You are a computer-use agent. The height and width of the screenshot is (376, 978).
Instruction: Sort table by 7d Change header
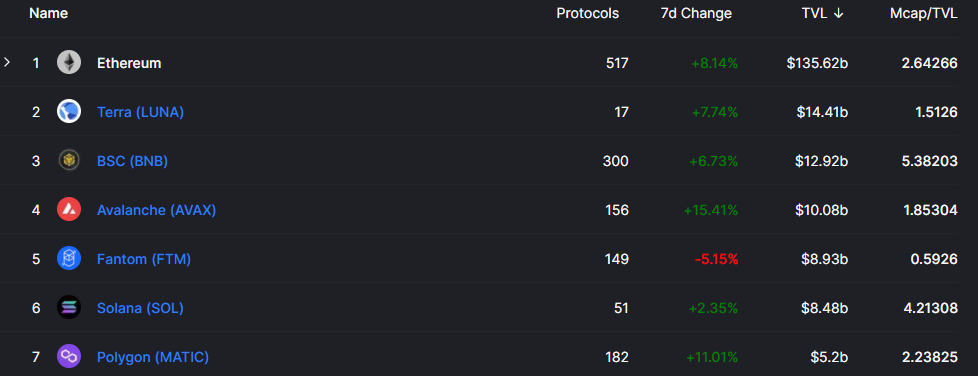[696, 14]
